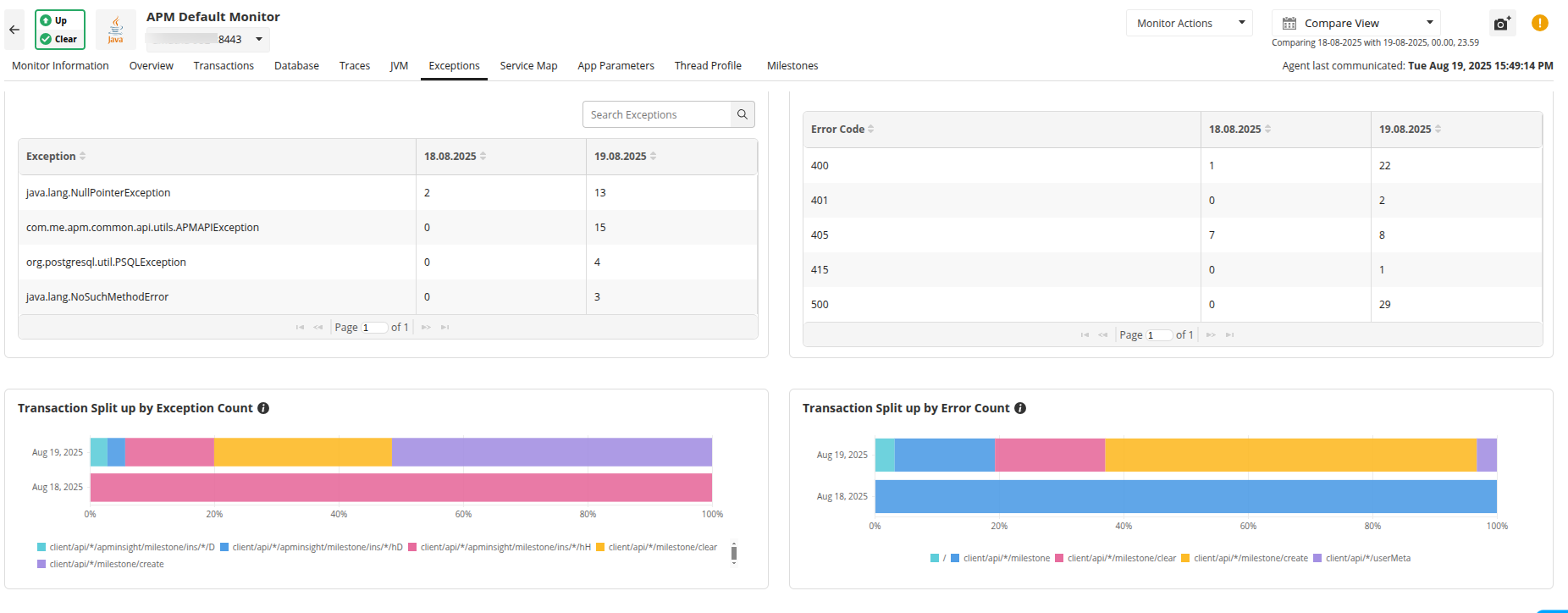Click the Java monitor type icon
Viewport: 1568px width, 613px height.
tap(116, 30)
